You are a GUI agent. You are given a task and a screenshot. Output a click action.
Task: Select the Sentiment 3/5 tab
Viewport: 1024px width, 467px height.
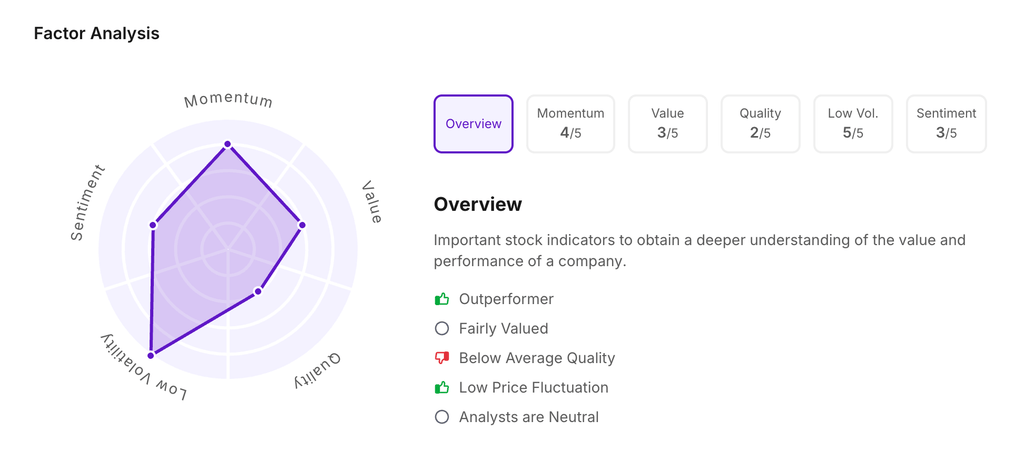(946, 124)
